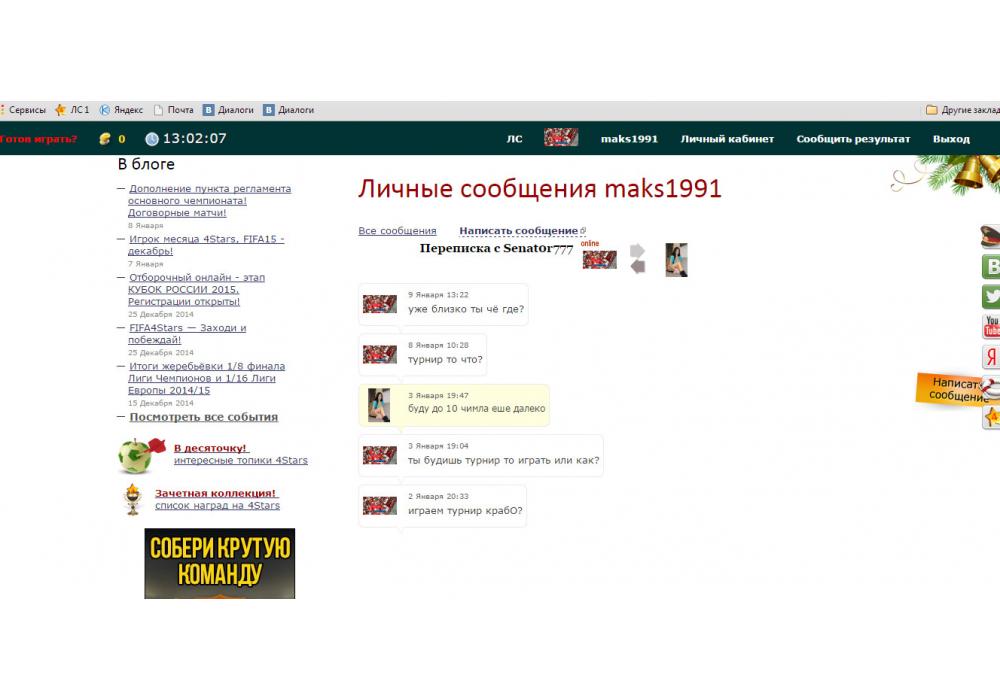Open the Все сообщения link
The image size is (1000, 700).
click(397, 231)
